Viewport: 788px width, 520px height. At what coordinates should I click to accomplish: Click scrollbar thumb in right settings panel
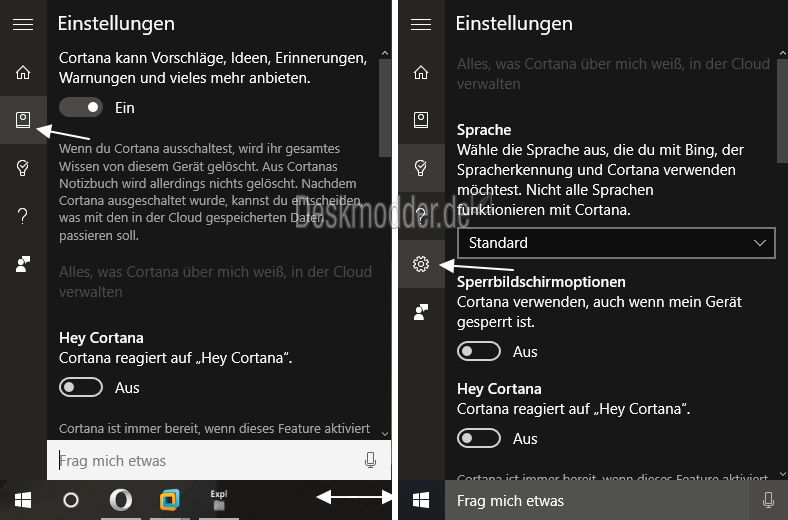click(782, 112)
